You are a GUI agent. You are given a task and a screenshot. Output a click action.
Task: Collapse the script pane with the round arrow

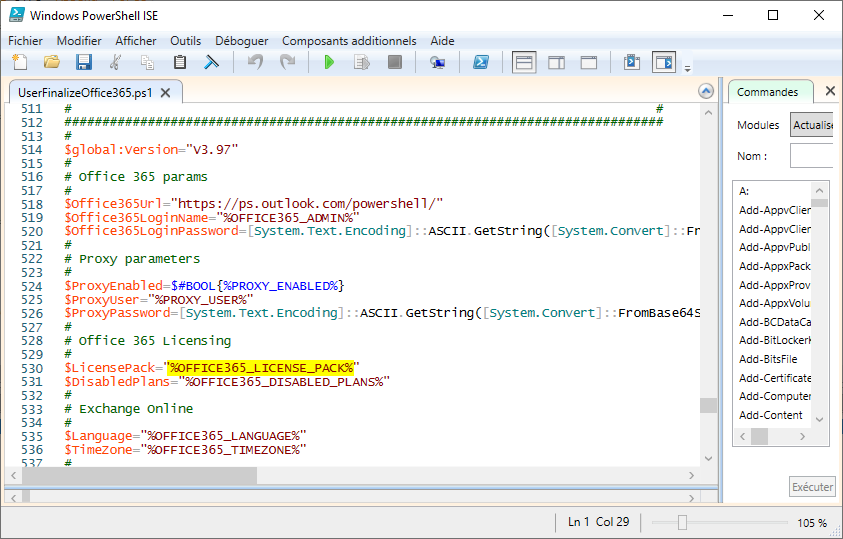tap(706, 91)
